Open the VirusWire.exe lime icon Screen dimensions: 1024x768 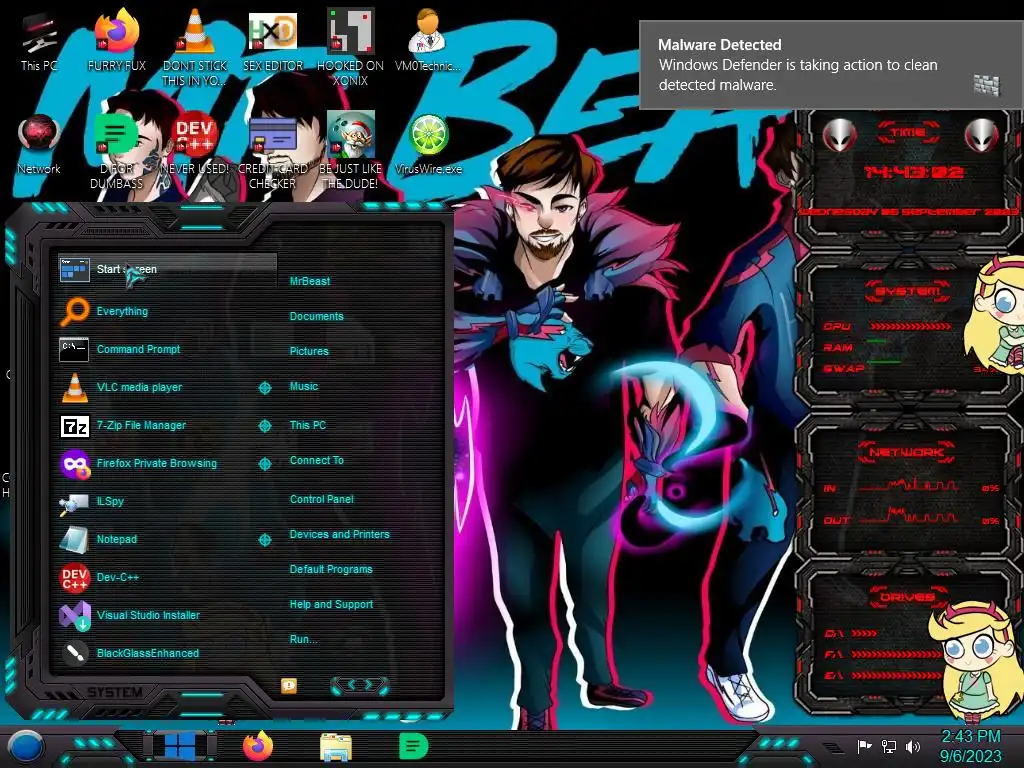click(428, 144)
